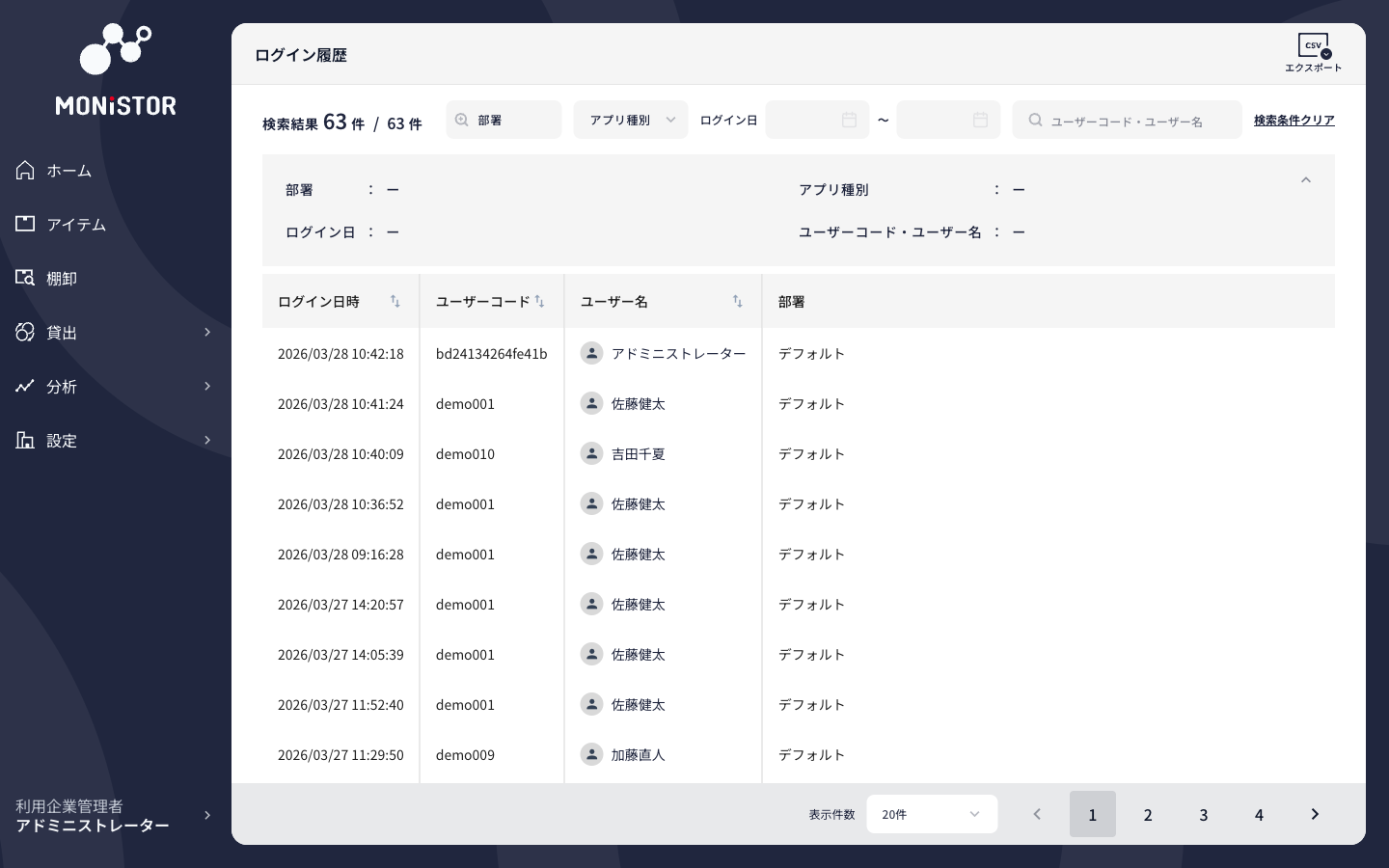Screen dimensions: 1389x868
Task: Collapse the search conditions summary panel
Action: point(1305,180)
